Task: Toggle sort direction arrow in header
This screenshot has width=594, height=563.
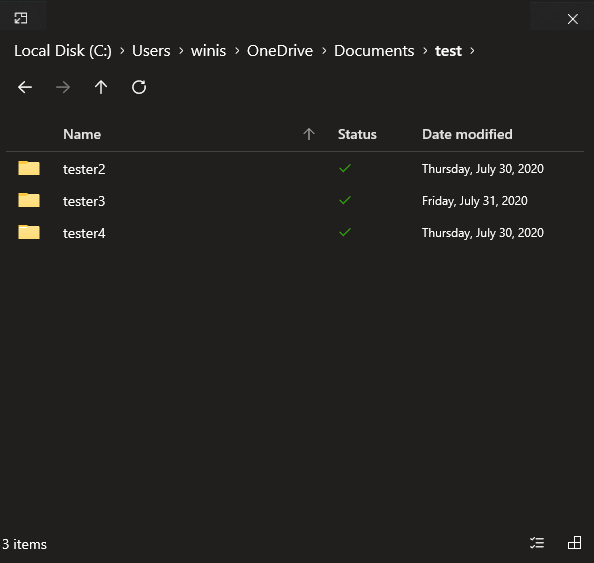Action: (309, 134)
